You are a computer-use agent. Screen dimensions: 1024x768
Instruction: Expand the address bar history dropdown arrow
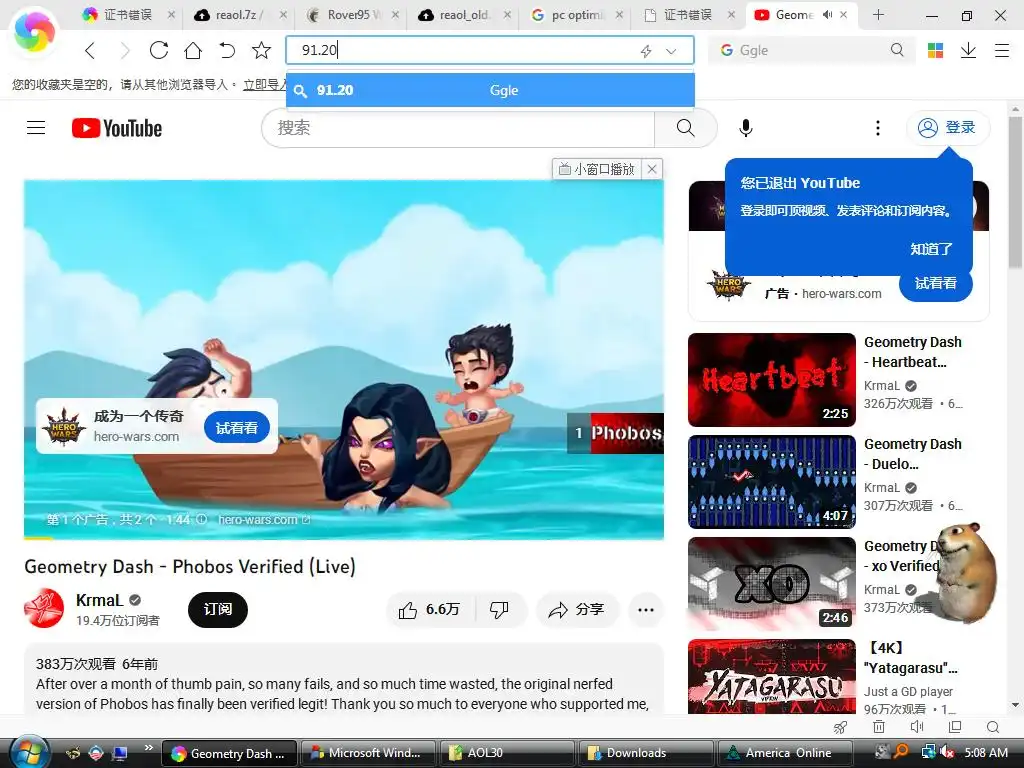(671, 51)
